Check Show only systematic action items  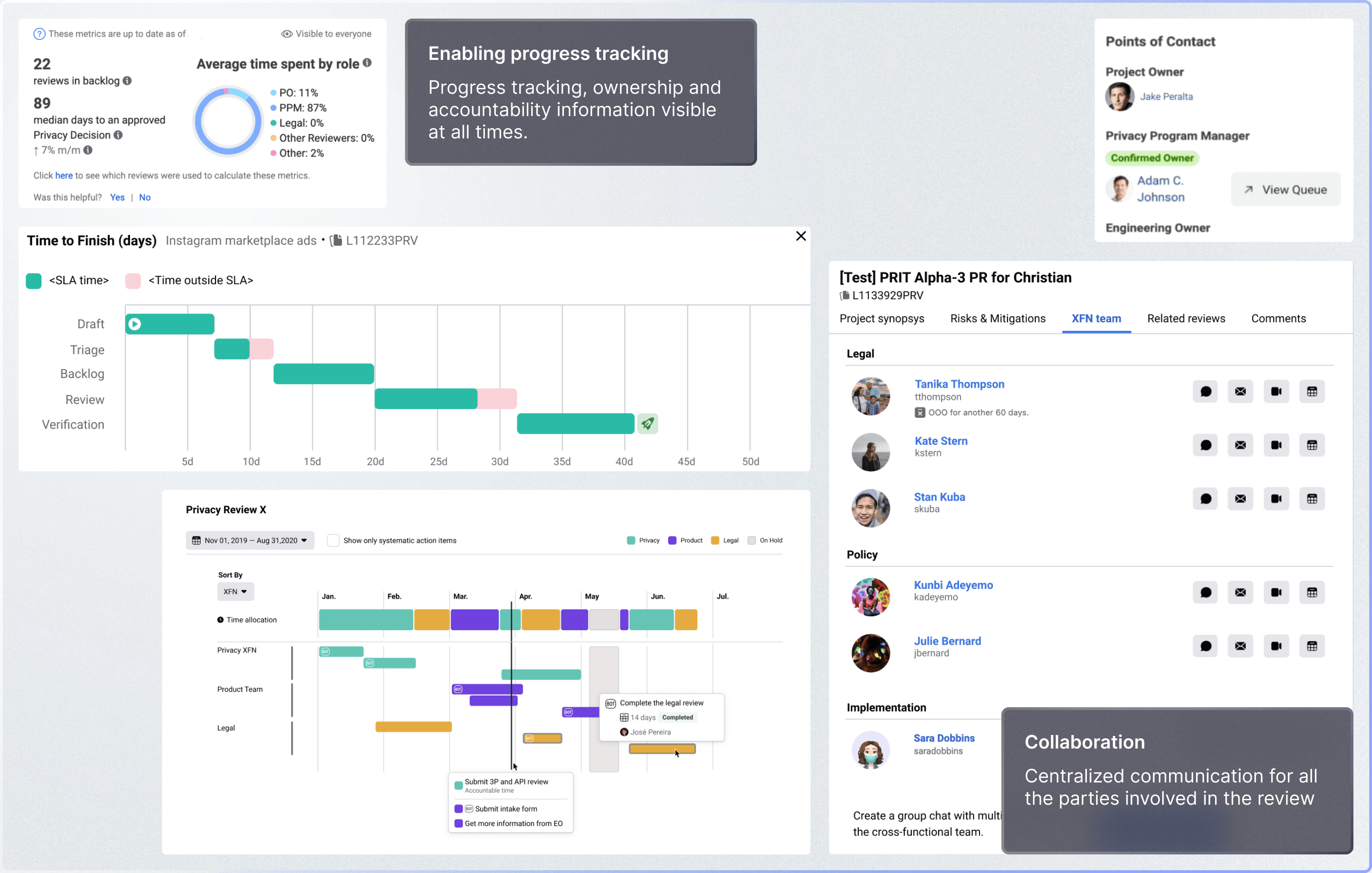pyautogui.click(x=333, y=541)
